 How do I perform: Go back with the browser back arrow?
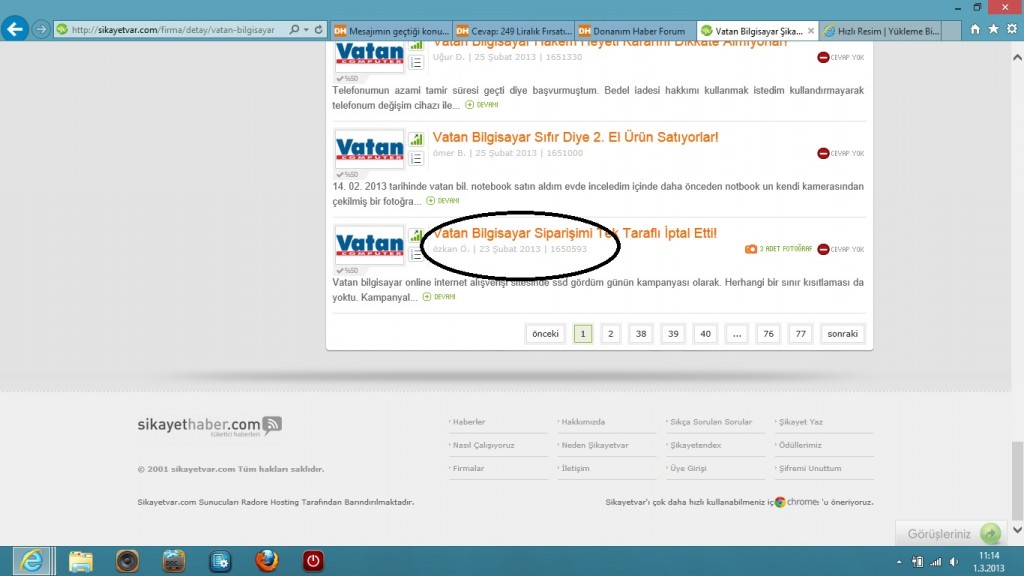[x=14, y=29]
